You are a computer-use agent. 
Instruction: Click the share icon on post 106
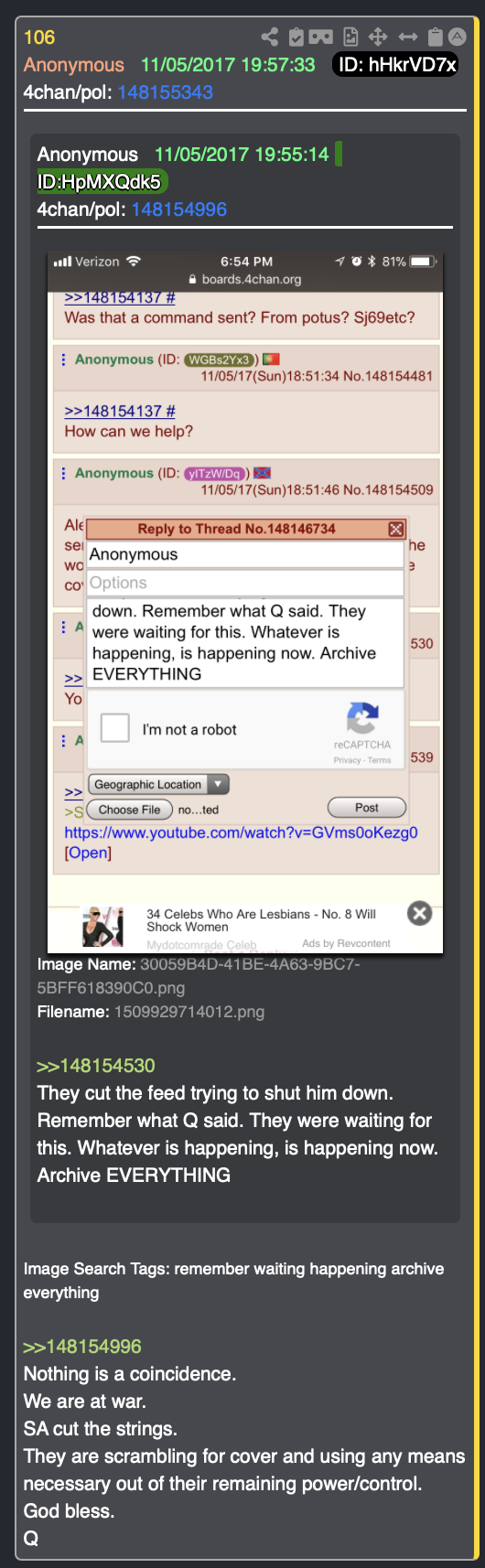pyautogui.click(x=269, y=37)
